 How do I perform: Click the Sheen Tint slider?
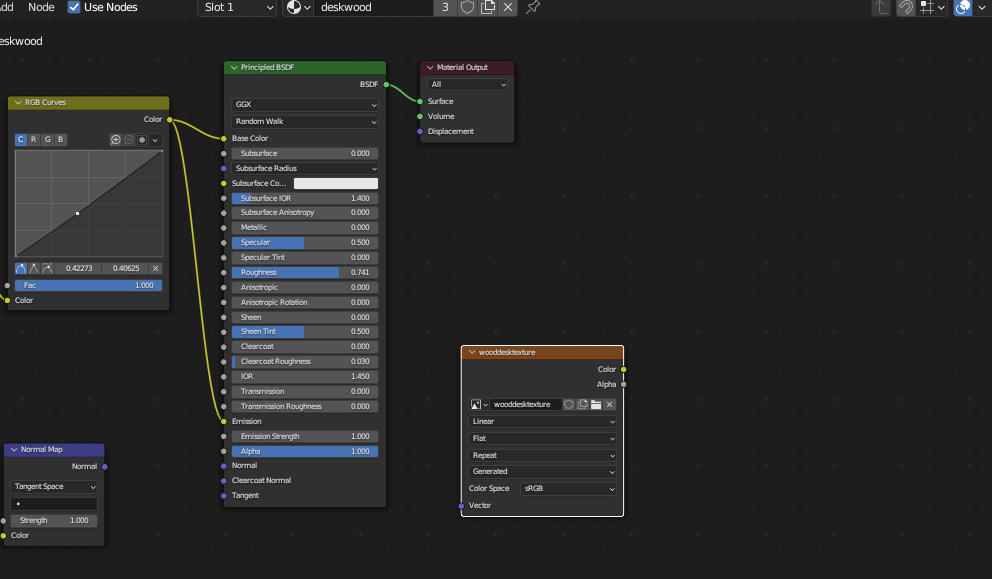(305, 332)
